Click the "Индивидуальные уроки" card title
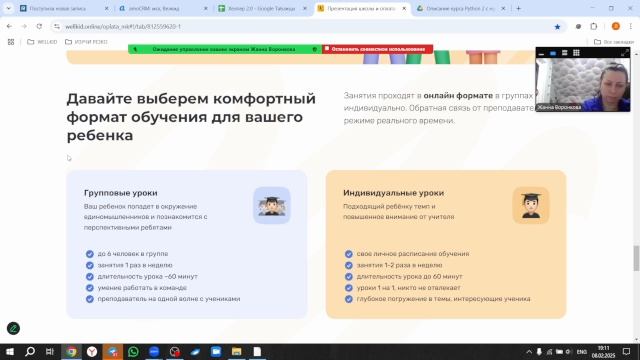 click(x=393, y=193)
